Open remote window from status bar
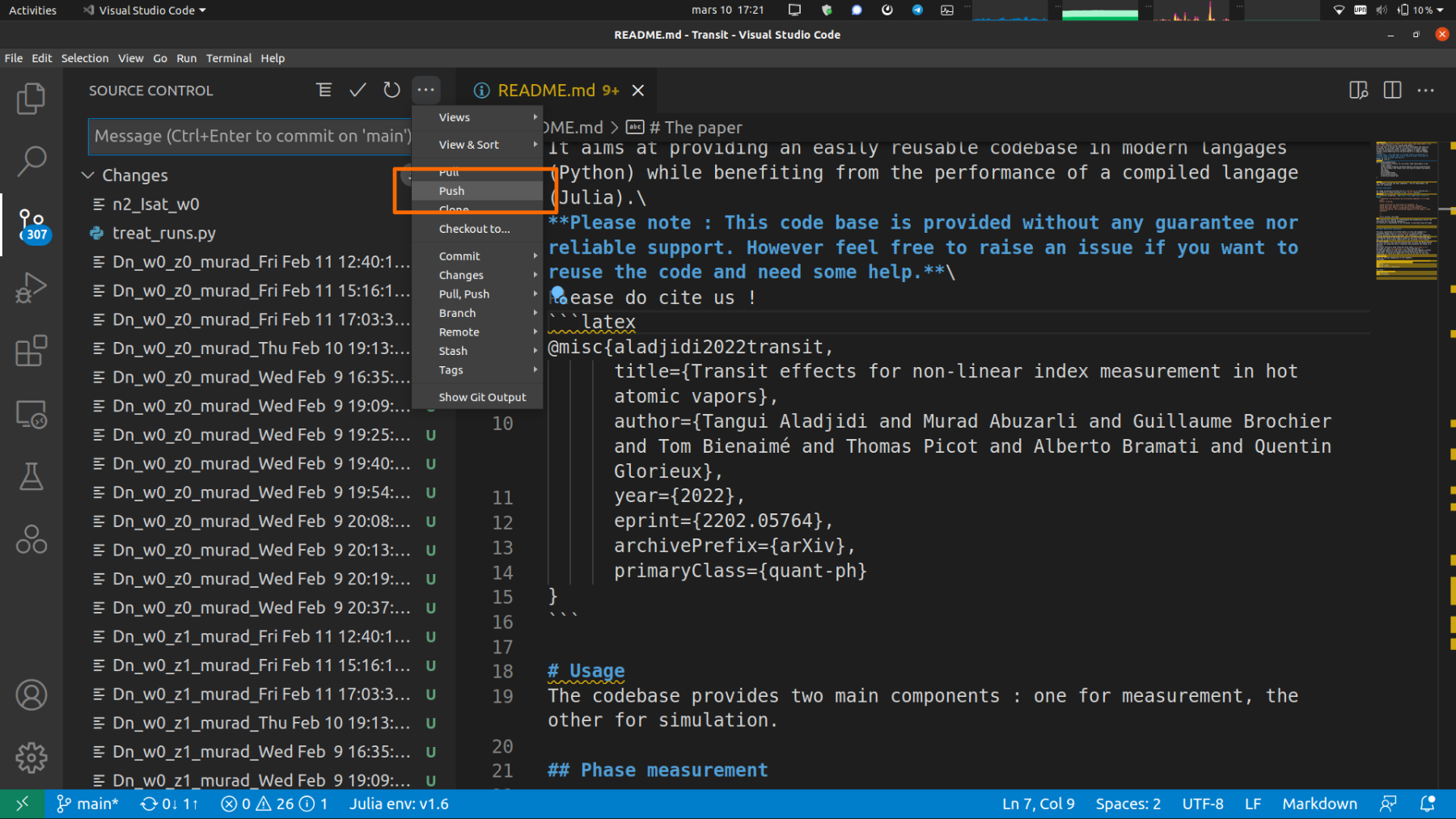The height and width of the screenshot is (819, 1456). tap(22, 804)
